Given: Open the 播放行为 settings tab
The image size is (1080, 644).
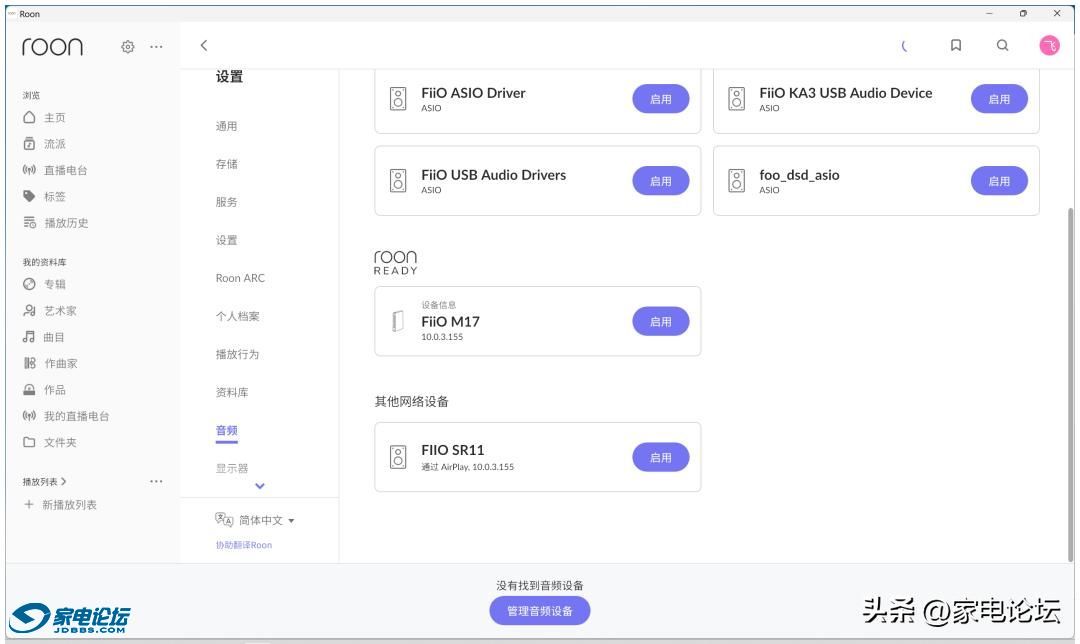Looking at the screenshot, I should point(238,354).
